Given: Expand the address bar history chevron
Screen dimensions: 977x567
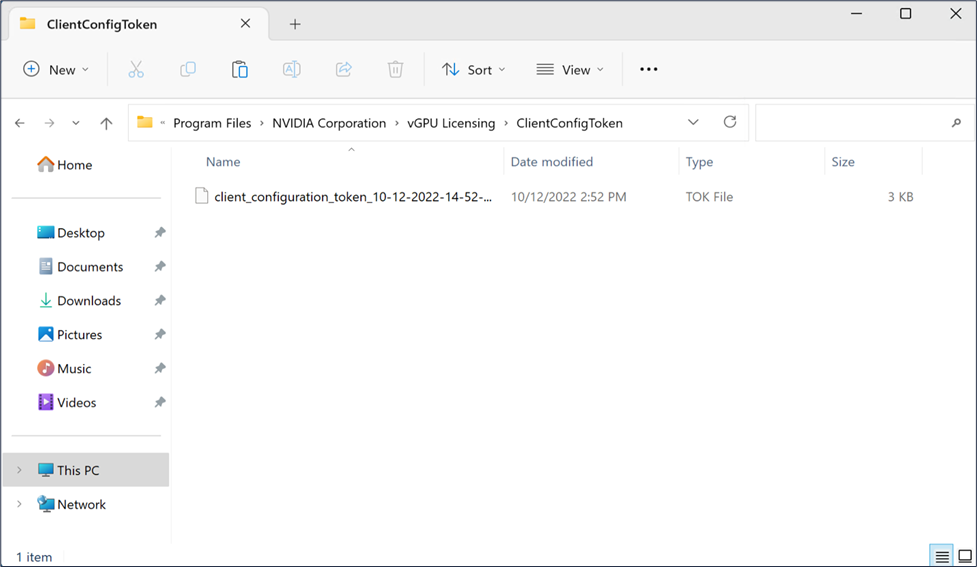Looking at the screenshot, I should click(x=693, y=122).
